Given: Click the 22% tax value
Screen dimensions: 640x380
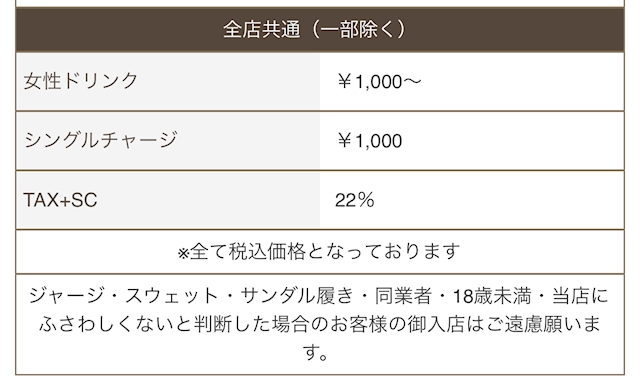Looking at the screenshot, I should point(354,200).
